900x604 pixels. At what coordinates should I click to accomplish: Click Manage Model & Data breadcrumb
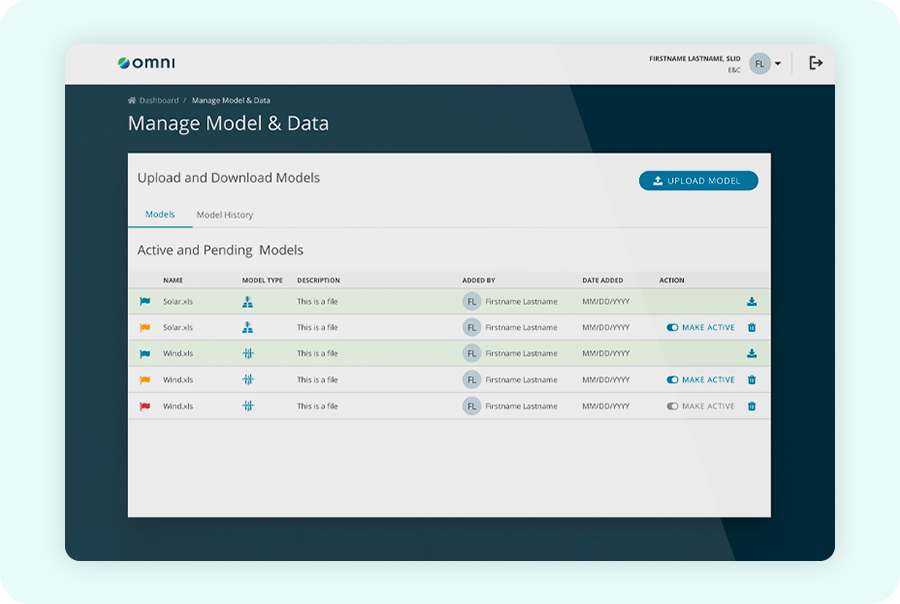point(231,100)
